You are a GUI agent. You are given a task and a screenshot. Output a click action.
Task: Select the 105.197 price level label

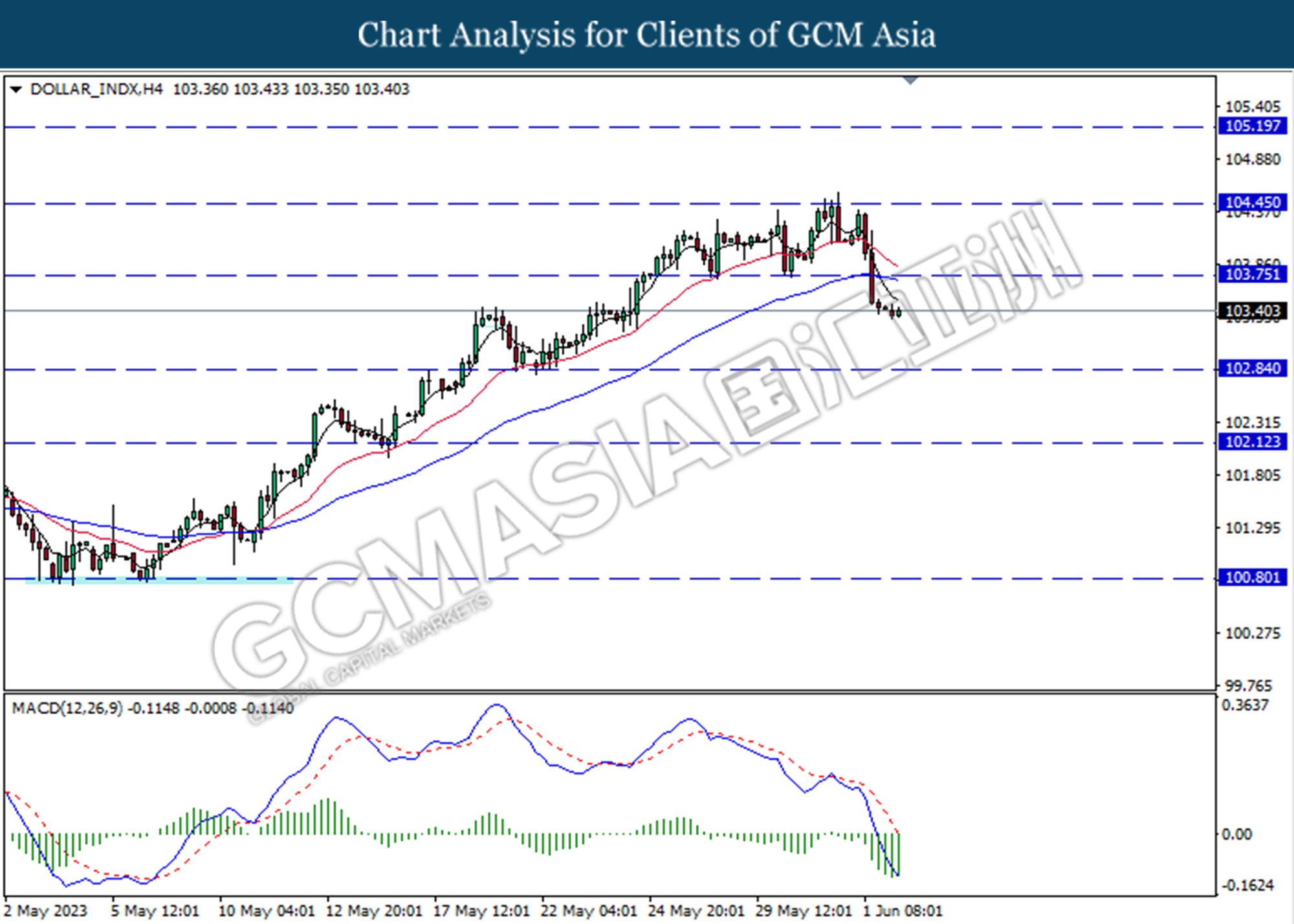pos(1253,126)
